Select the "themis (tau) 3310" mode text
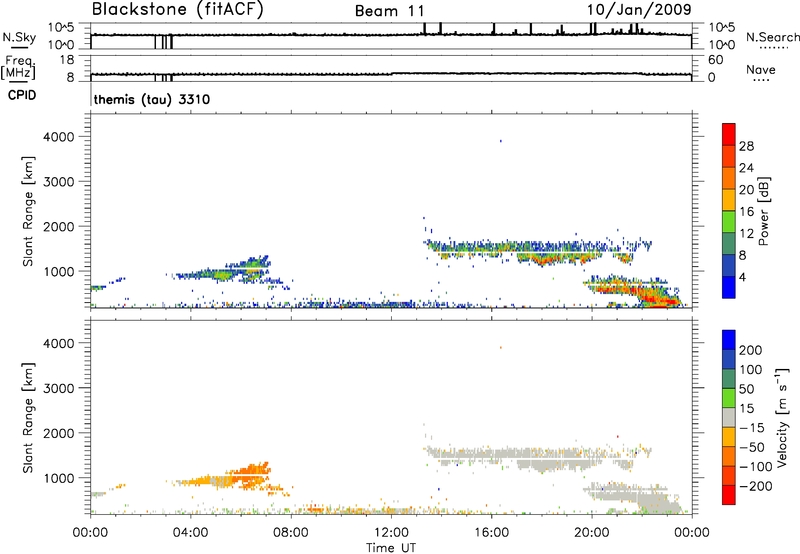The width and height of the screenshot is (800, 554). [x=152, y=99]
